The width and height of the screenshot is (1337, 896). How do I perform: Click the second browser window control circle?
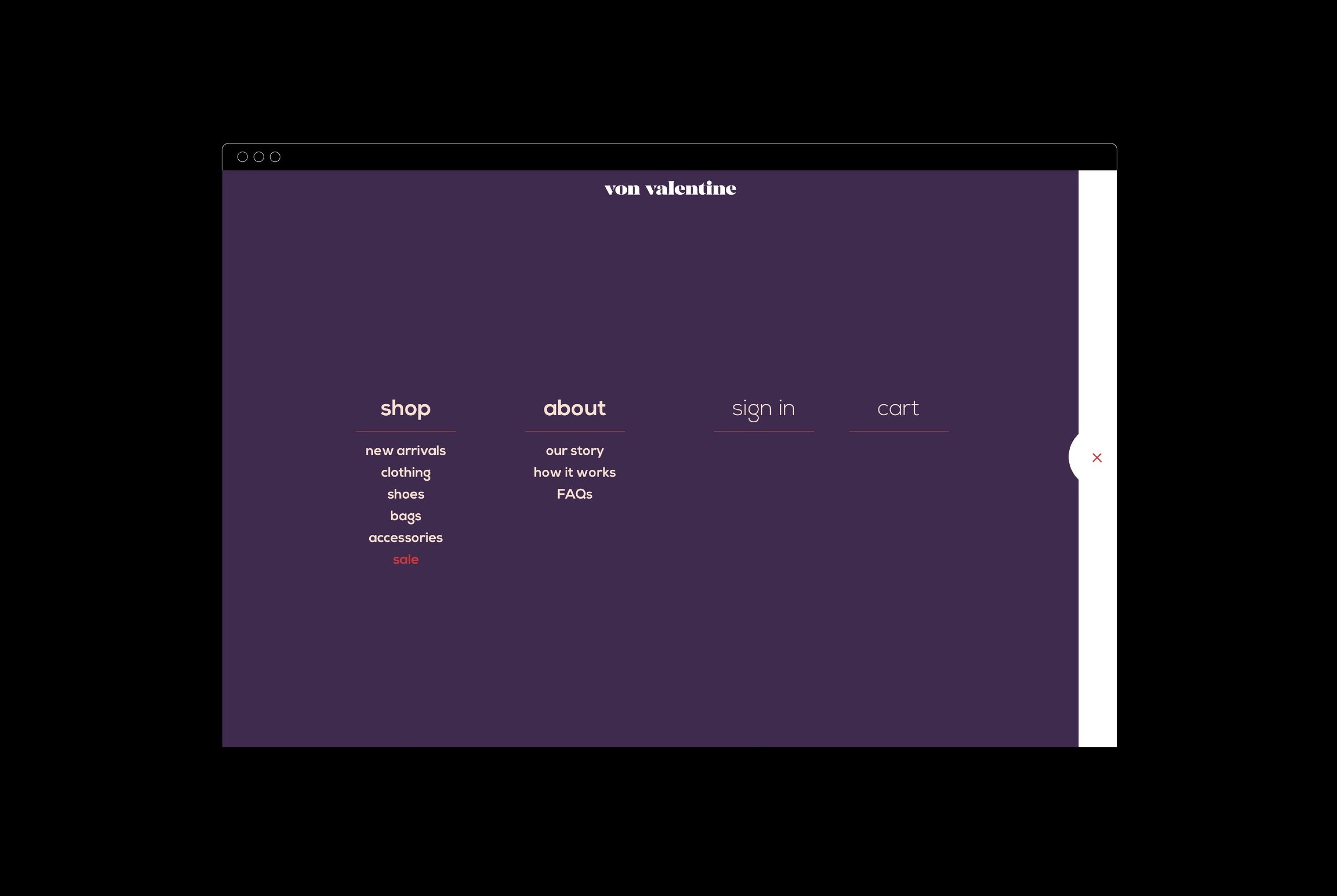pyautogui.click(x=259, y=156)
